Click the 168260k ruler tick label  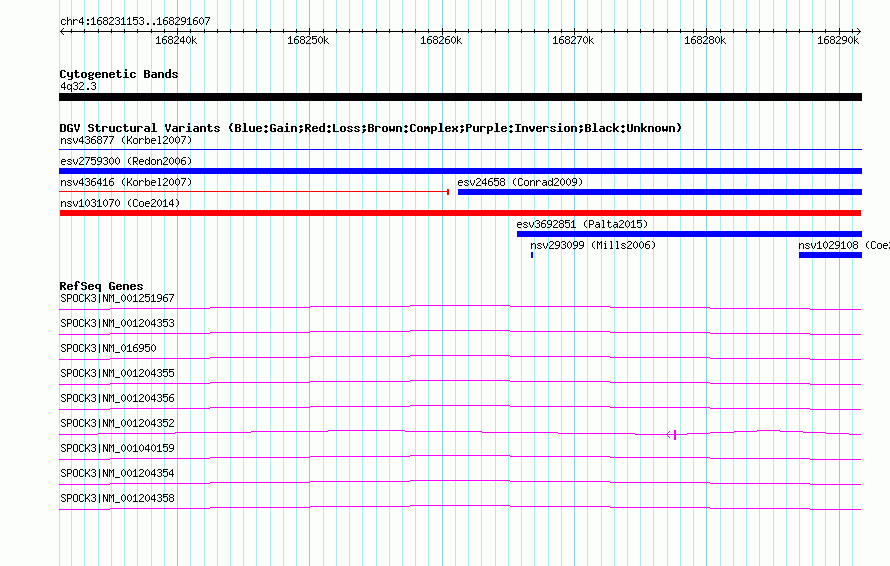[x=441, y=40]
